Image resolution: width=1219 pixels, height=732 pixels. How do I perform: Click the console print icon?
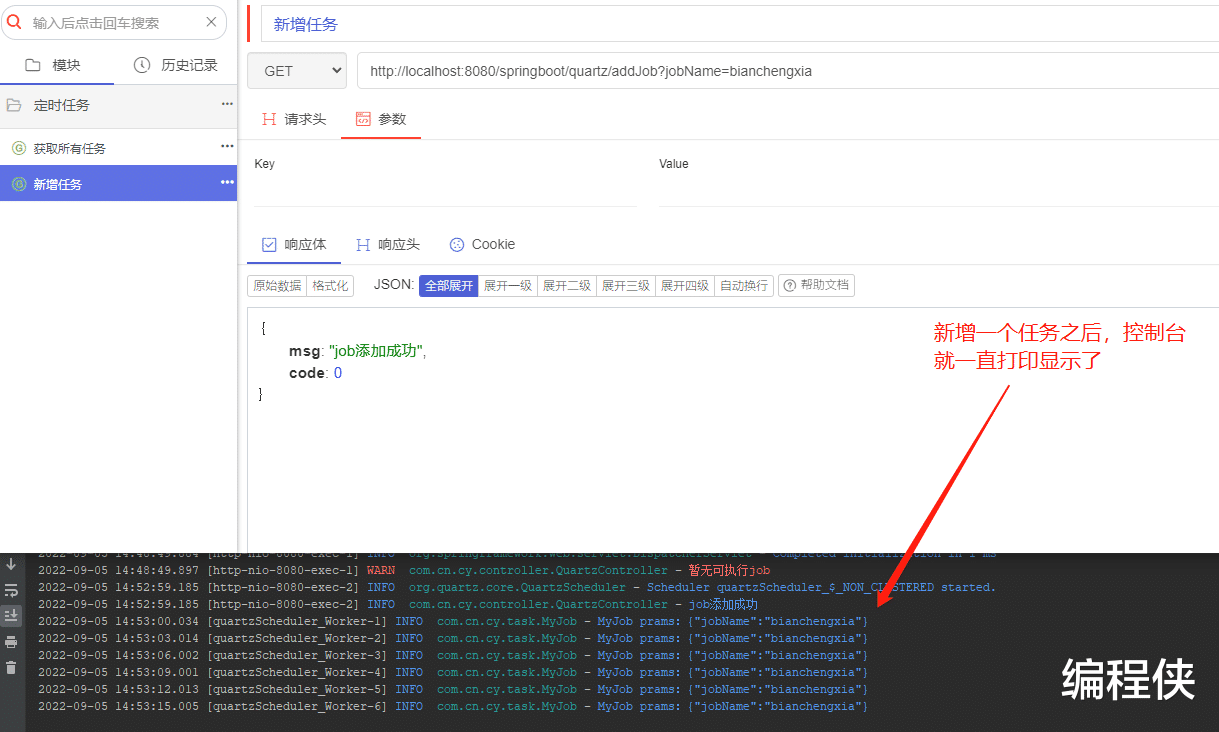(11, 641)
